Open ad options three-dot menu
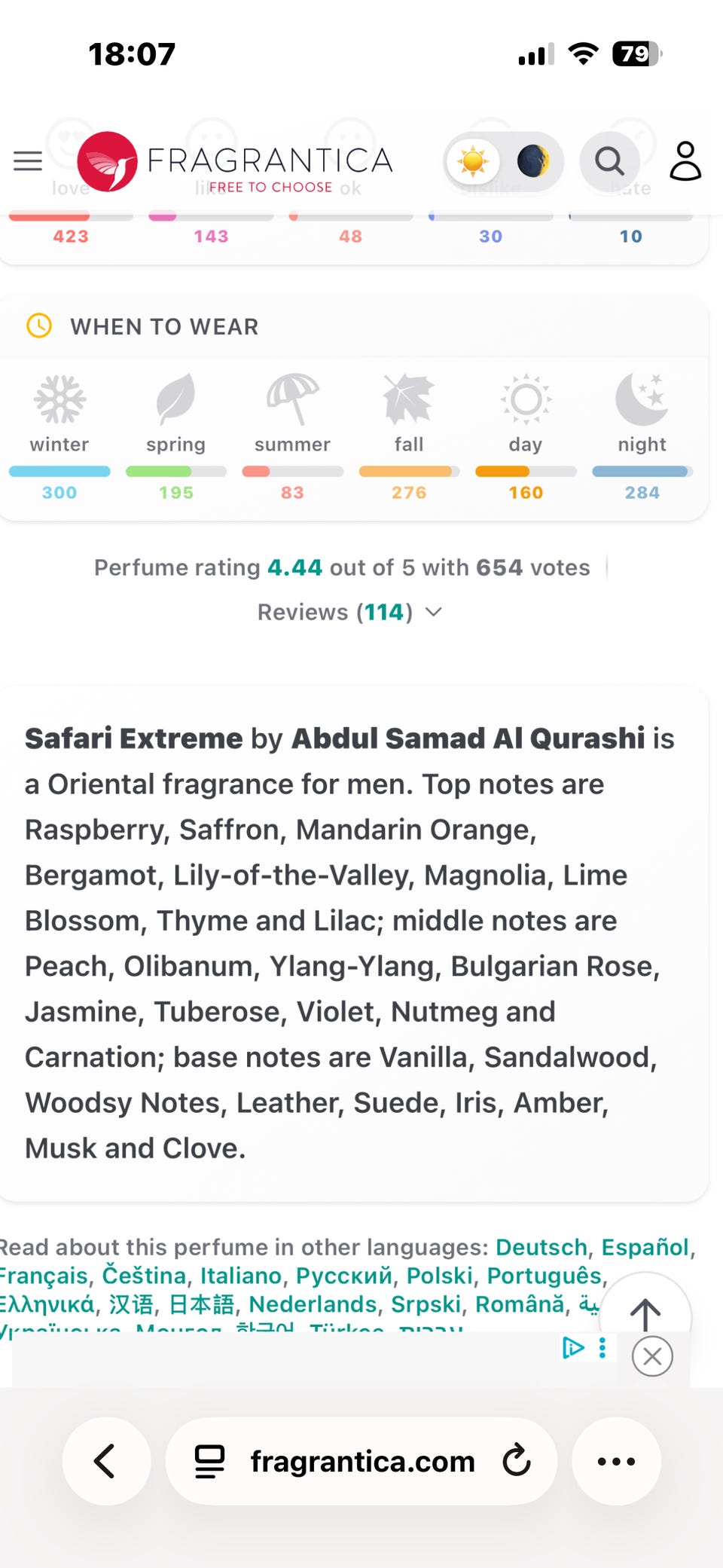Viewport: 723px width, 1568px height. pos(602,1348)
